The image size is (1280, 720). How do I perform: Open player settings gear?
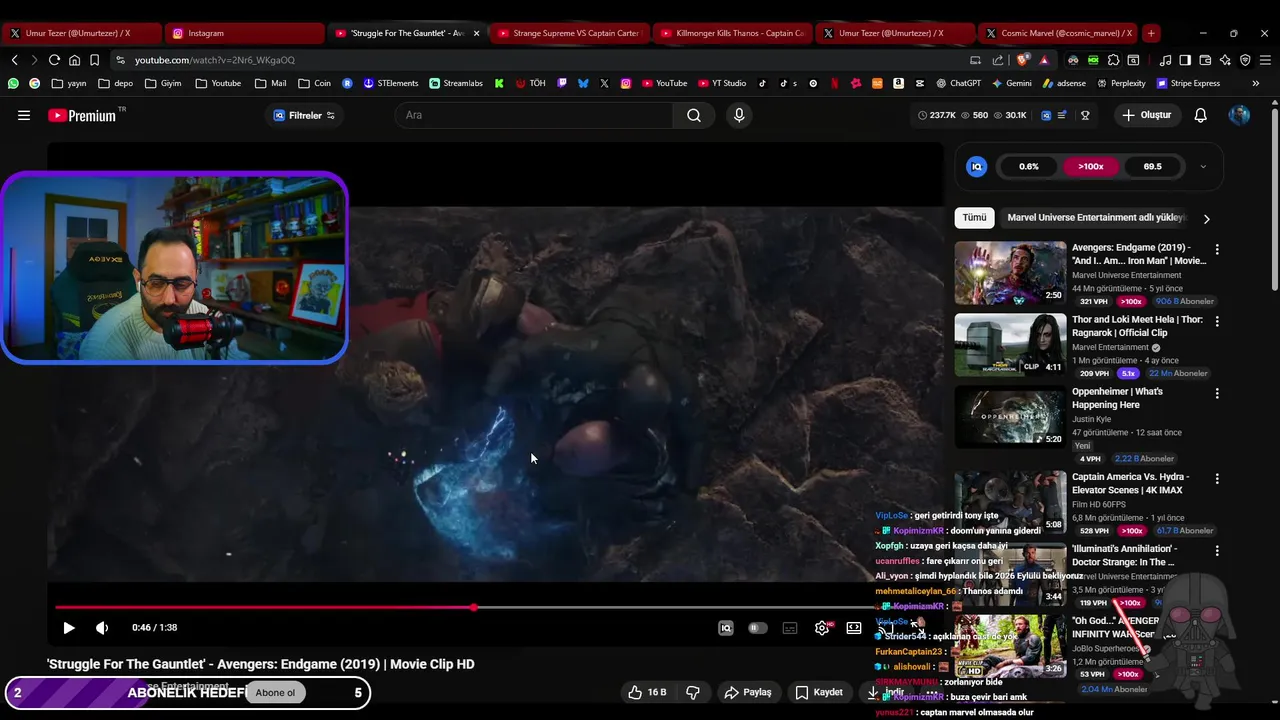(x=822, y=628)
